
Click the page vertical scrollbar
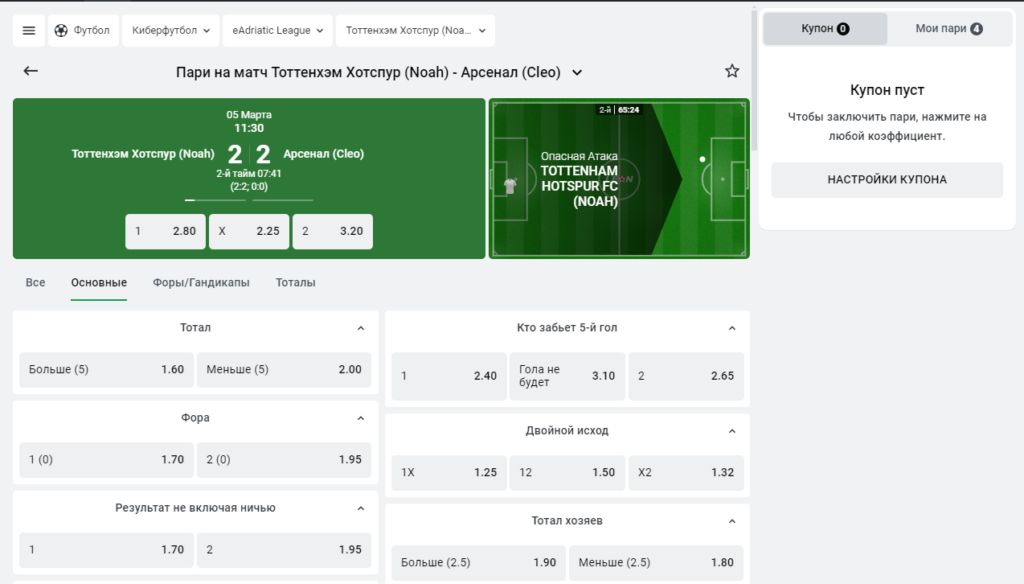tap(754, 80)
